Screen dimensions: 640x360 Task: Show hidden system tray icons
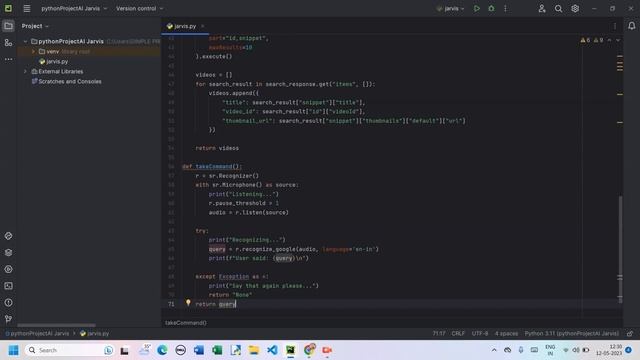coord(494,350)
